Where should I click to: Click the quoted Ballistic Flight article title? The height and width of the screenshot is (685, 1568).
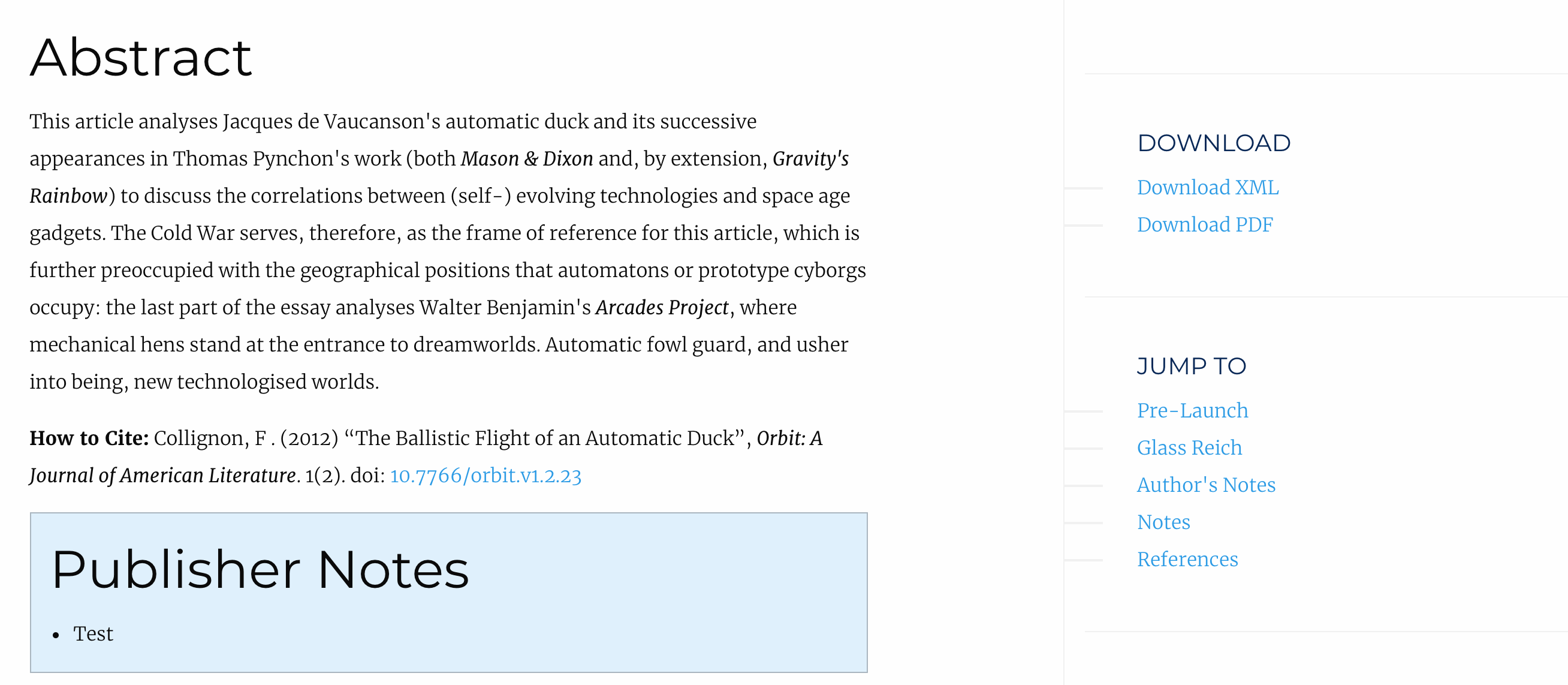pyautogui.click(x=545, y=438)
